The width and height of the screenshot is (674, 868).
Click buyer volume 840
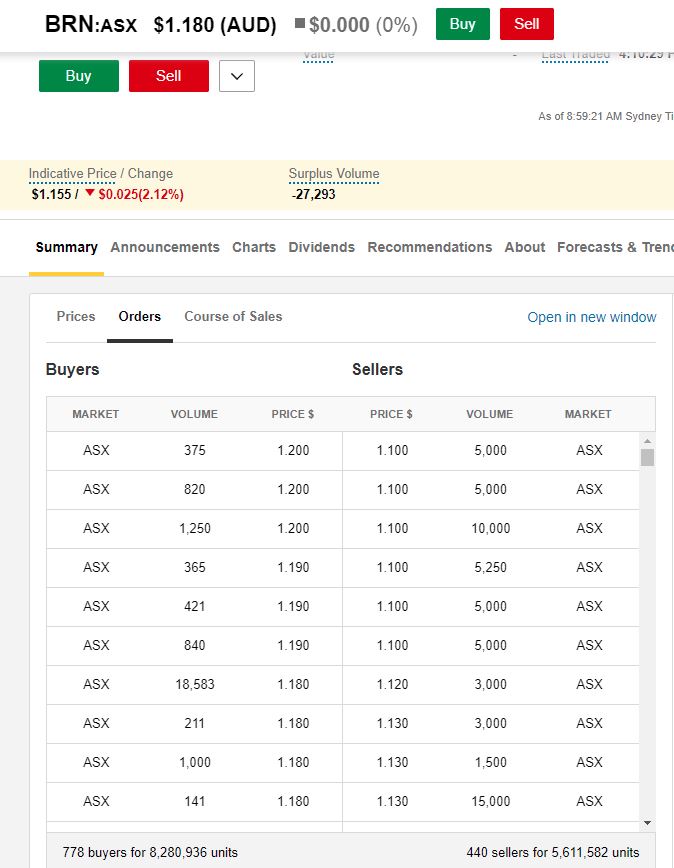[x=195, y=645]
